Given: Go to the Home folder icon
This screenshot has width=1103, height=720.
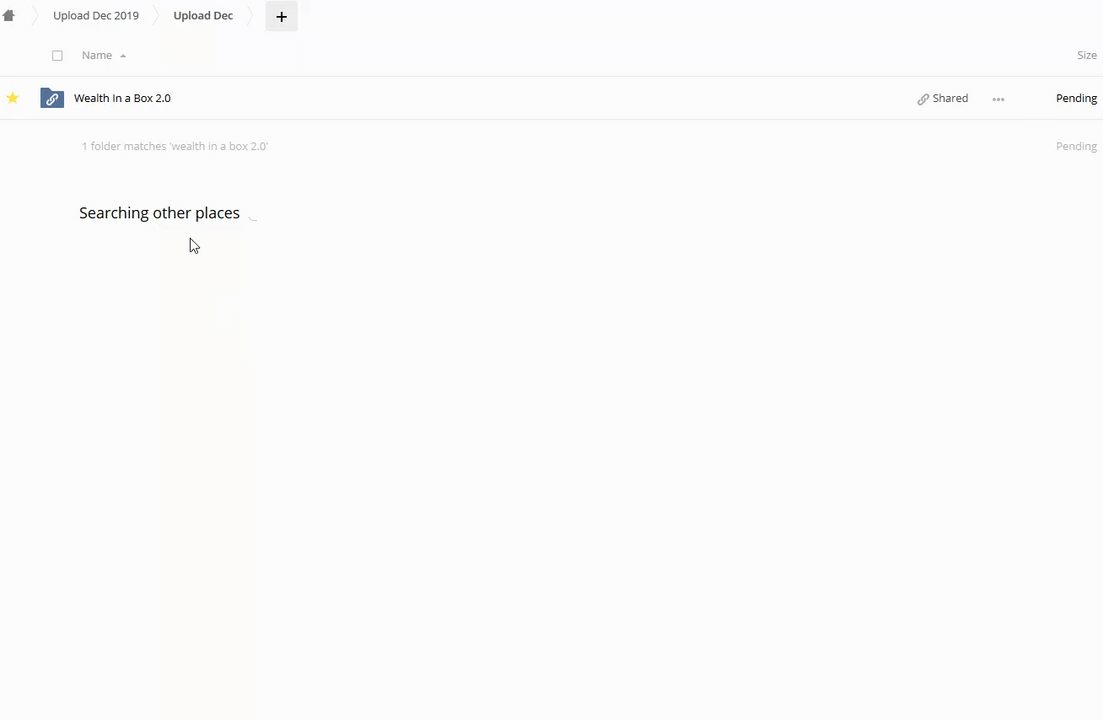Looking at the screenshot, I should 9,16.
